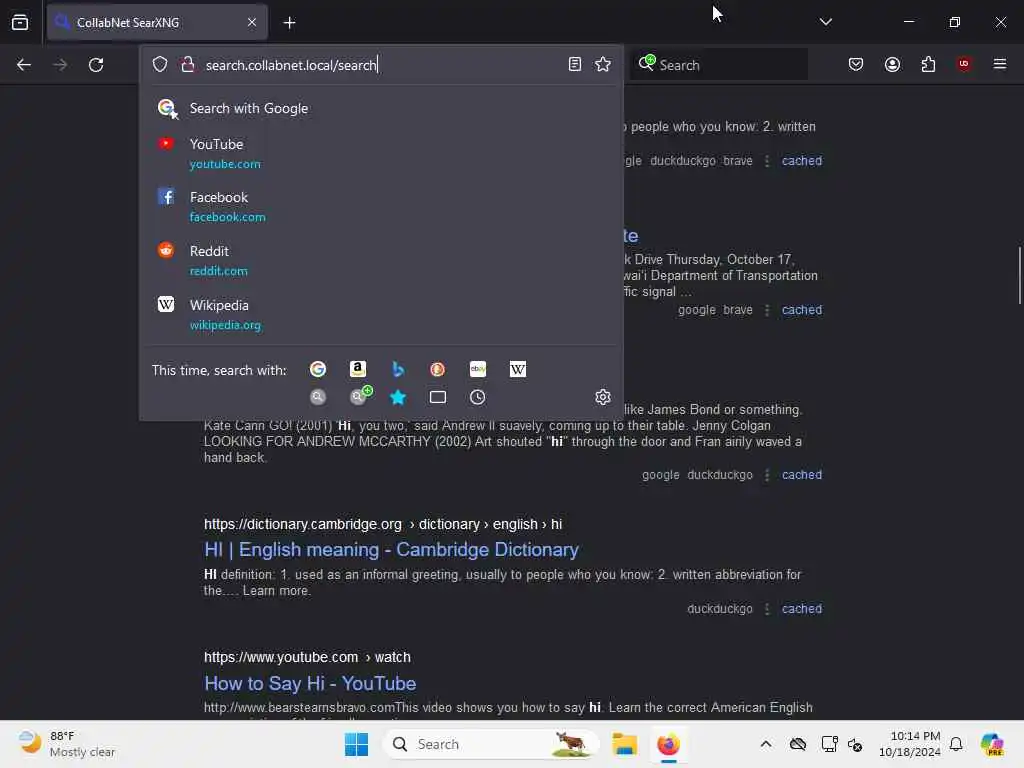Bookmark this page with the star icon
Screen dimensions: 1024x768
click(x=603, y=64)
